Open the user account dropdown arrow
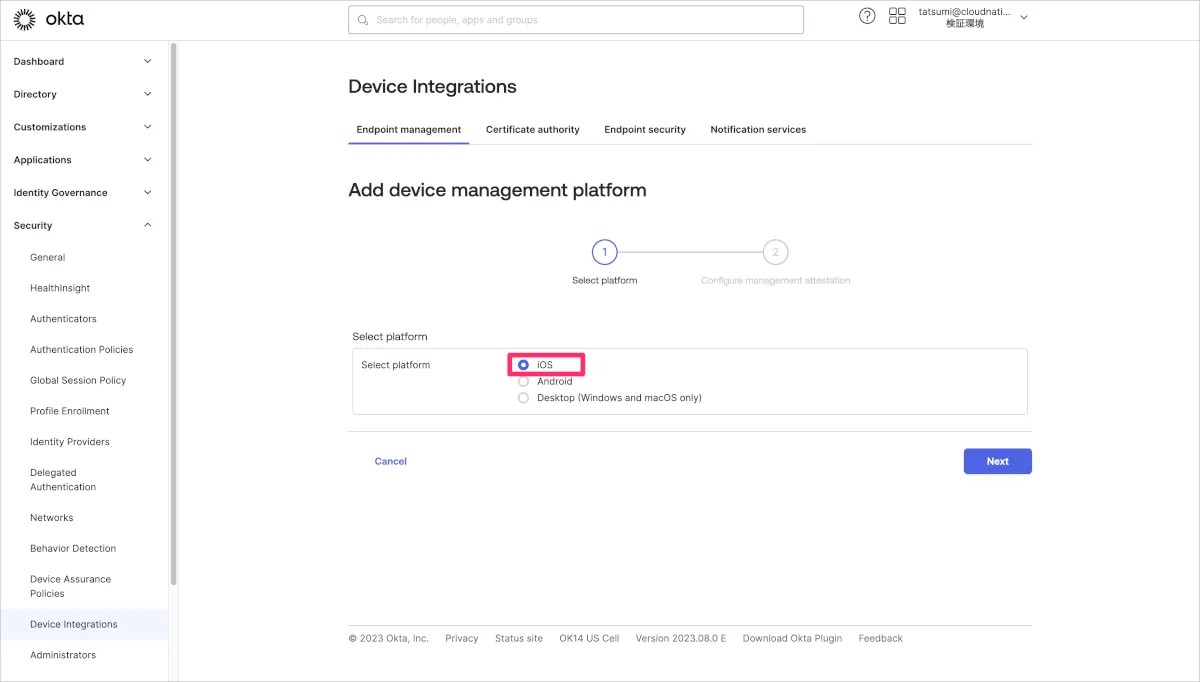 click(1023, 18)
